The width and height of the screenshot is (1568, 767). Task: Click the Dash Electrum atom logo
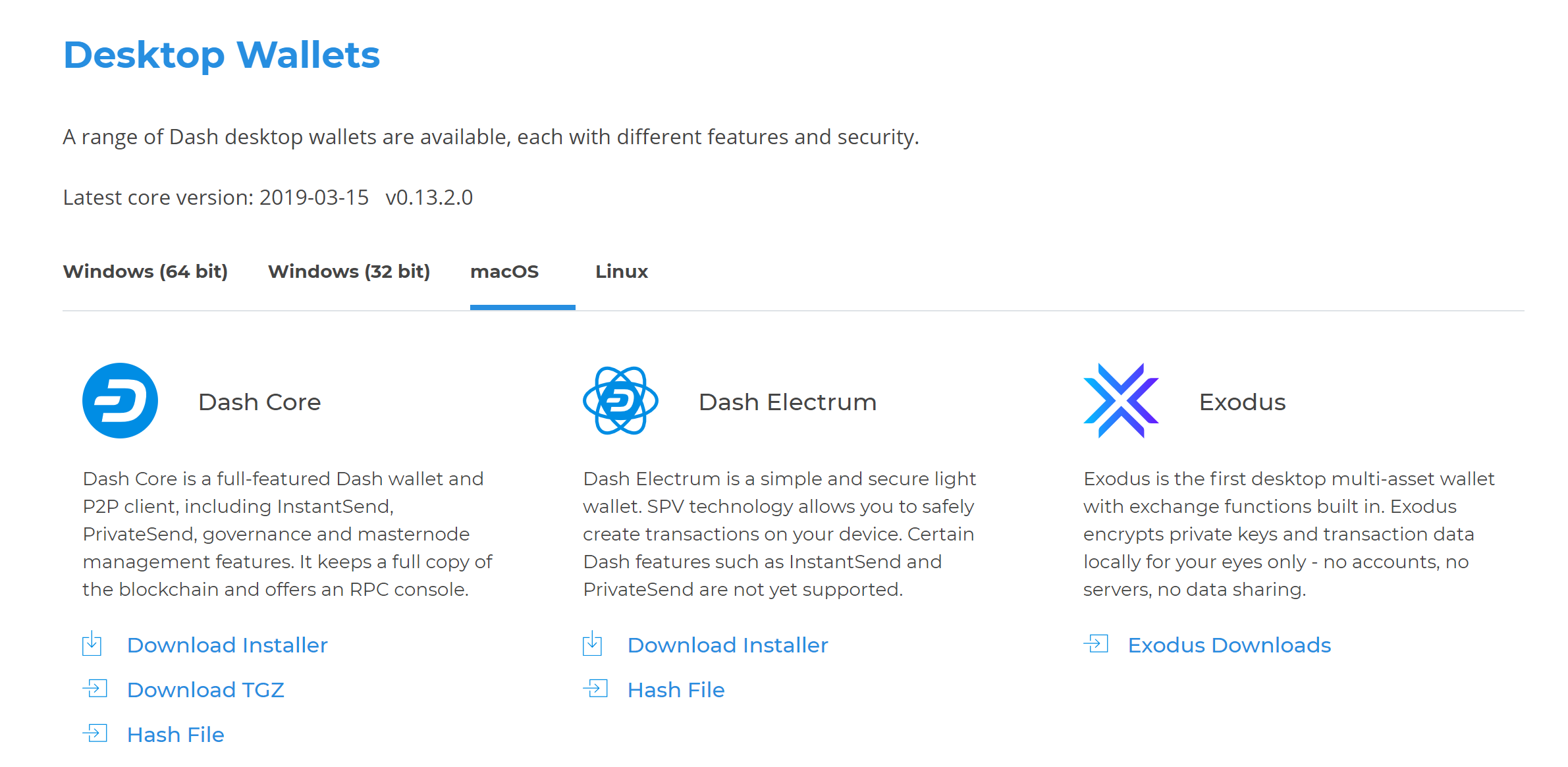(x=620, y=400)
